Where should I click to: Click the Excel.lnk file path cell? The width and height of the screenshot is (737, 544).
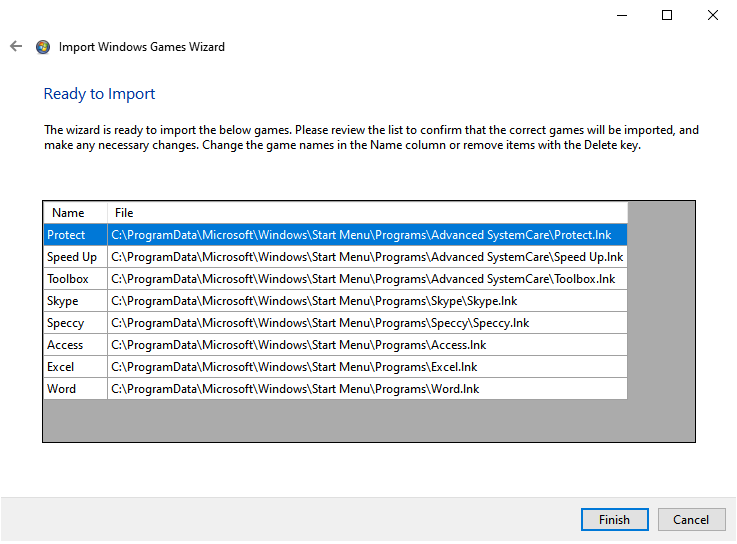tap(368, 367)
